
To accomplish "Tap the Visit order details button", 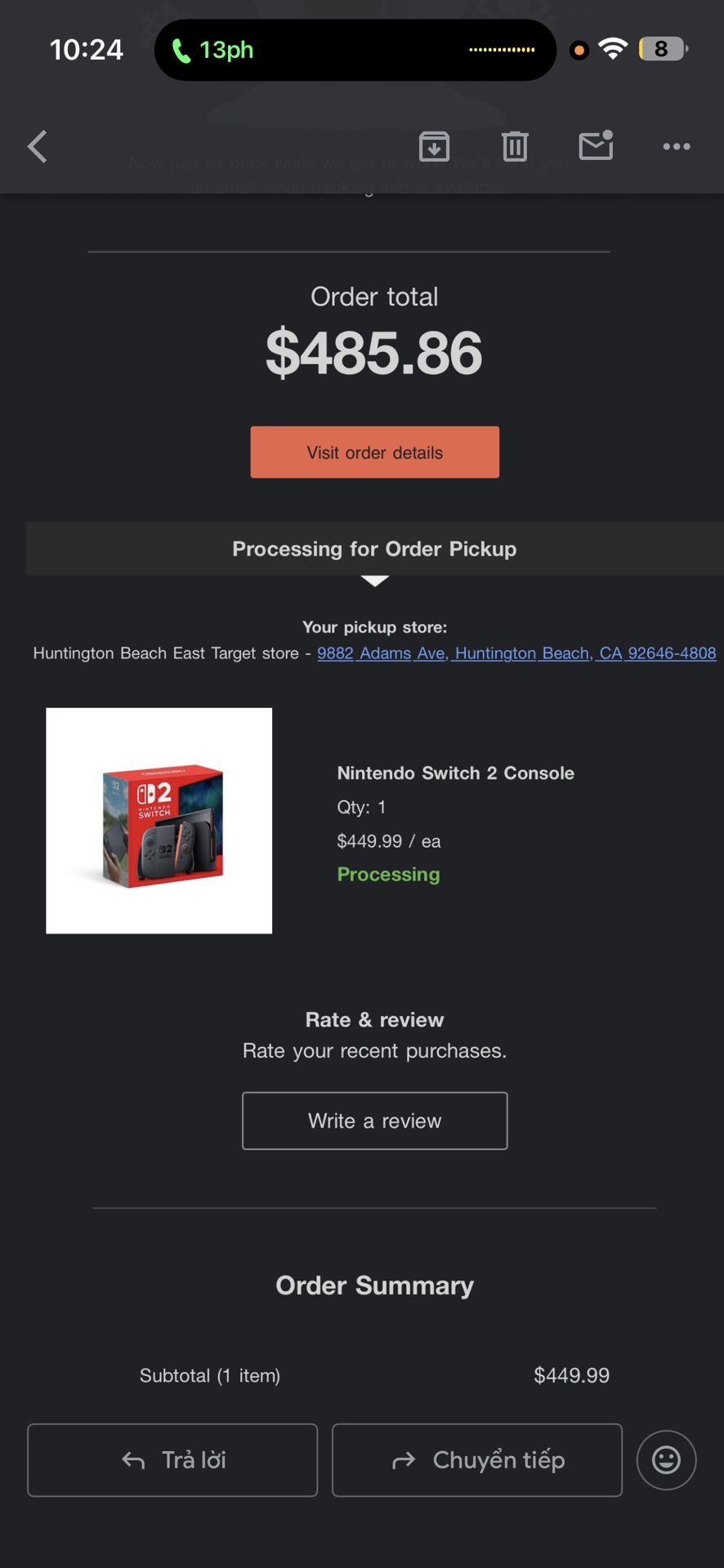I will (374, 452).
